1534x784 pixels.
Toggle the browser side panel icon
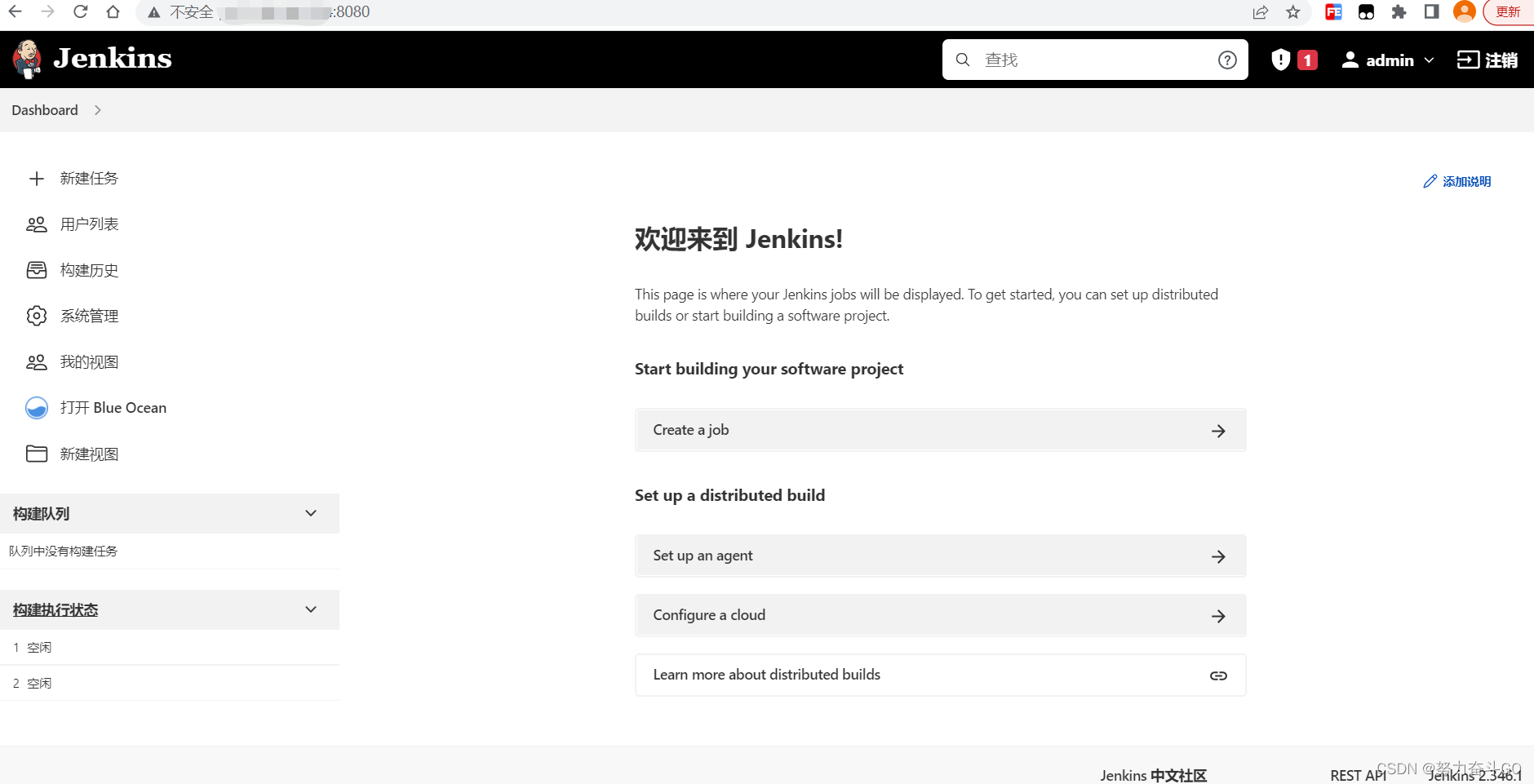click(1431, 11)
